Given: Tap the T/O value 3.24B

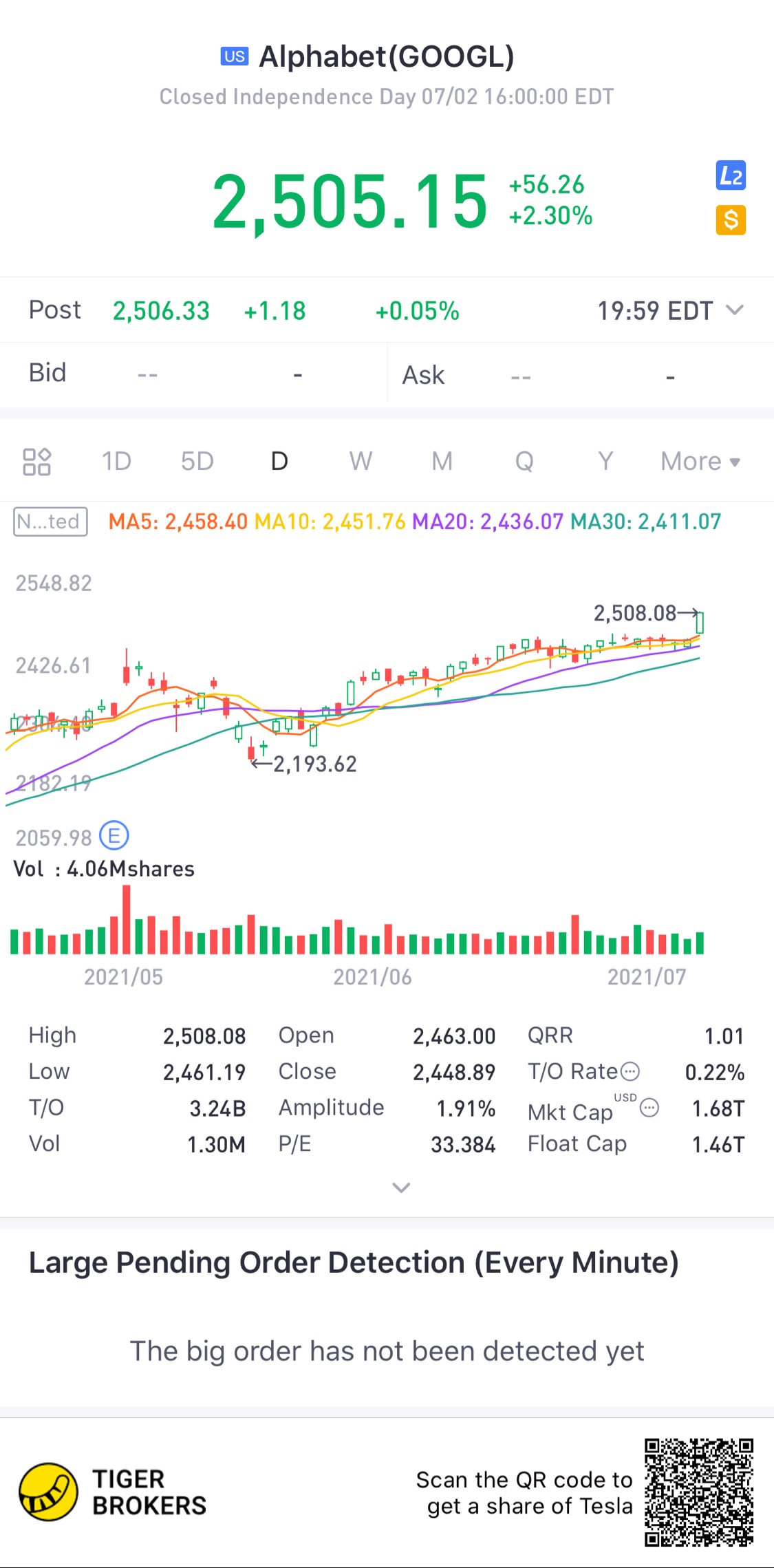Looking at the screenshot, I should point(217,1108).
